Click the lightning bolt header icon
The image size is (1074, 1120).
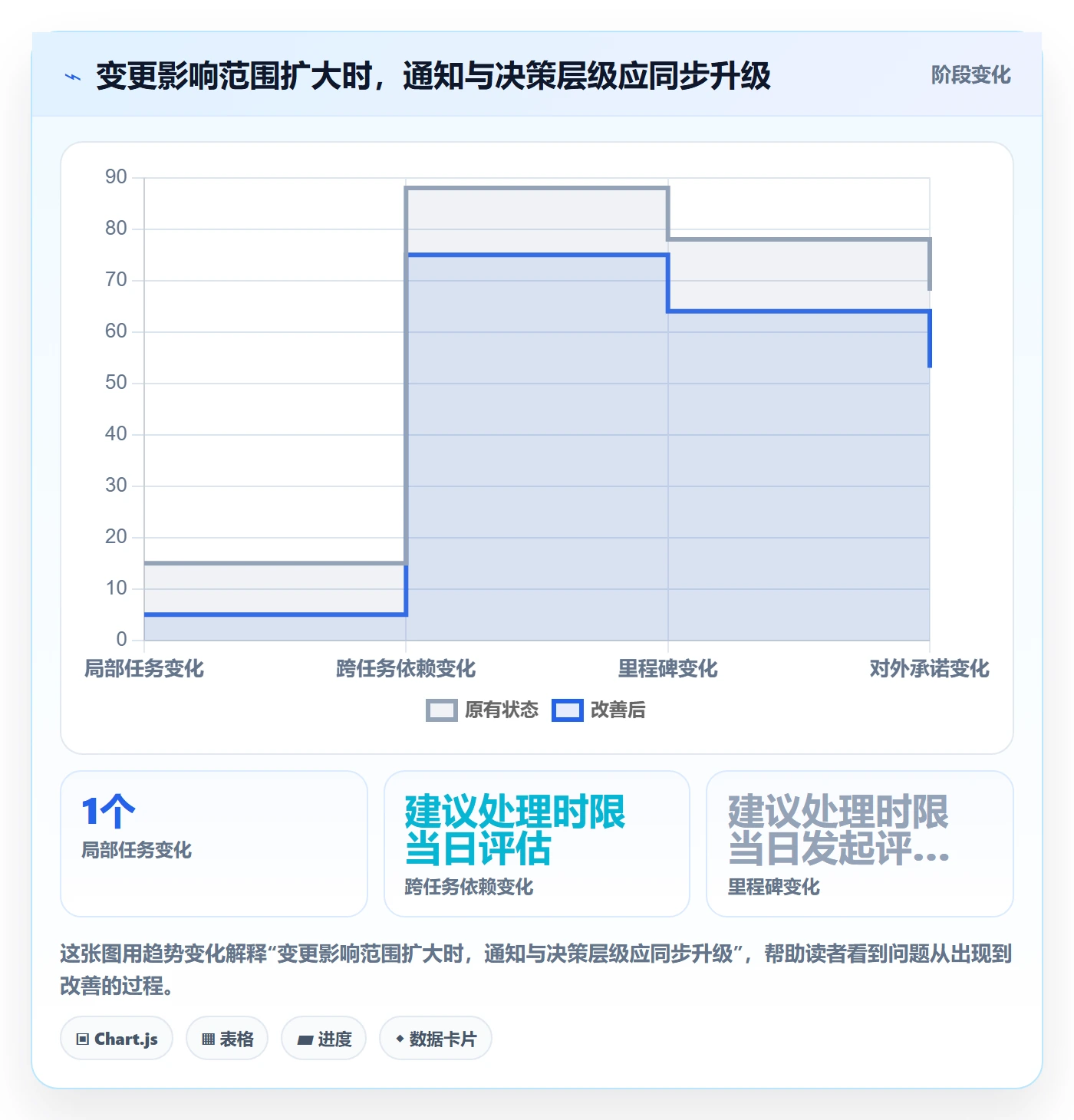pyautogui.click(x=73, y=77)
